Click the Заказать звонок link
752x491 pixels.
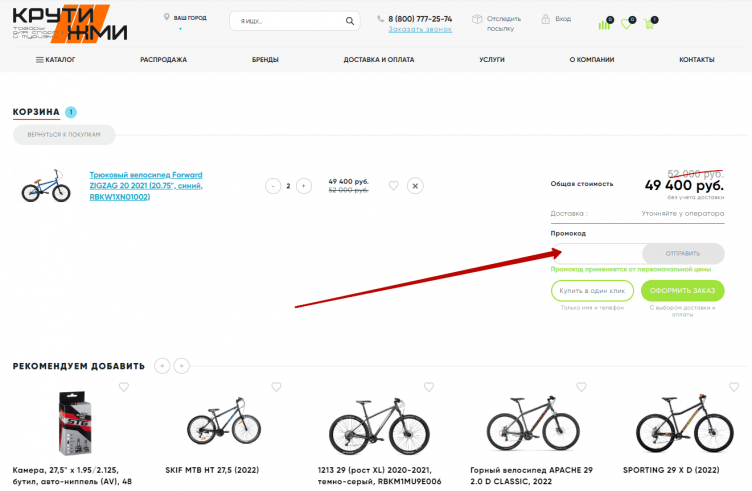pyautogui.click(x=420, y=29)
